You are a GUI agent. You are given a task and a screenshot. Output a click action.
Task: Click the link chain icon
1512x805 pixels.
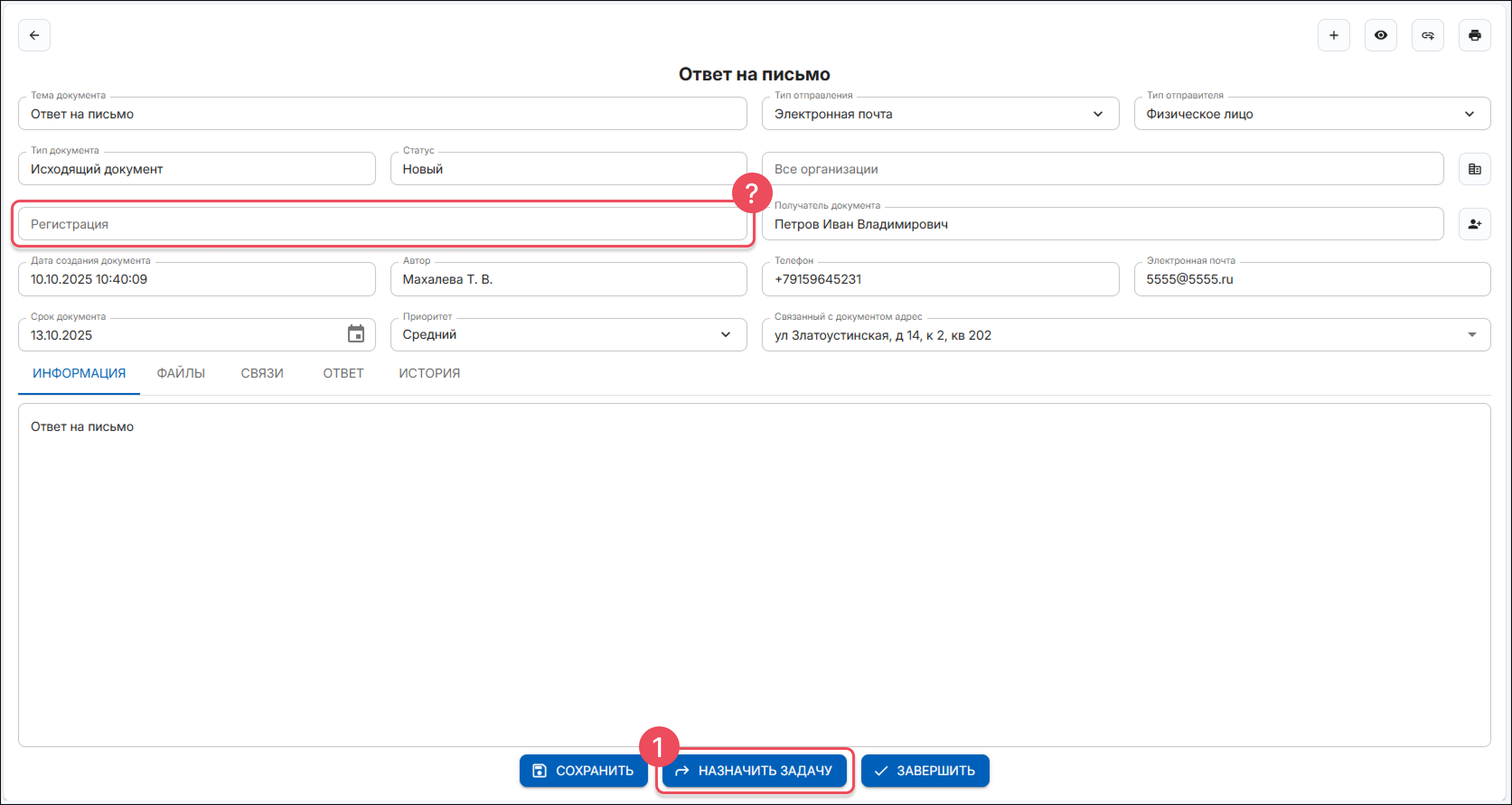(x=1427, y=35)
